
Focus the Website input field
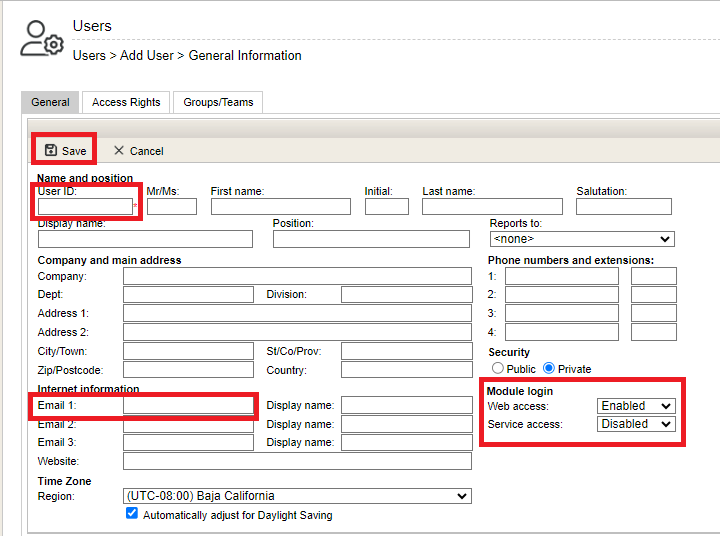[x=297, y=461]
